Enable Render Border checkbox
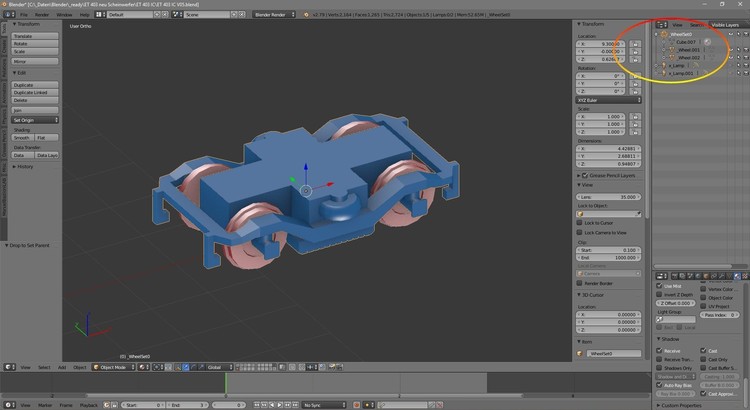This screenshot has height=410, width=750. pyautogui.click(x=579, y=283)
